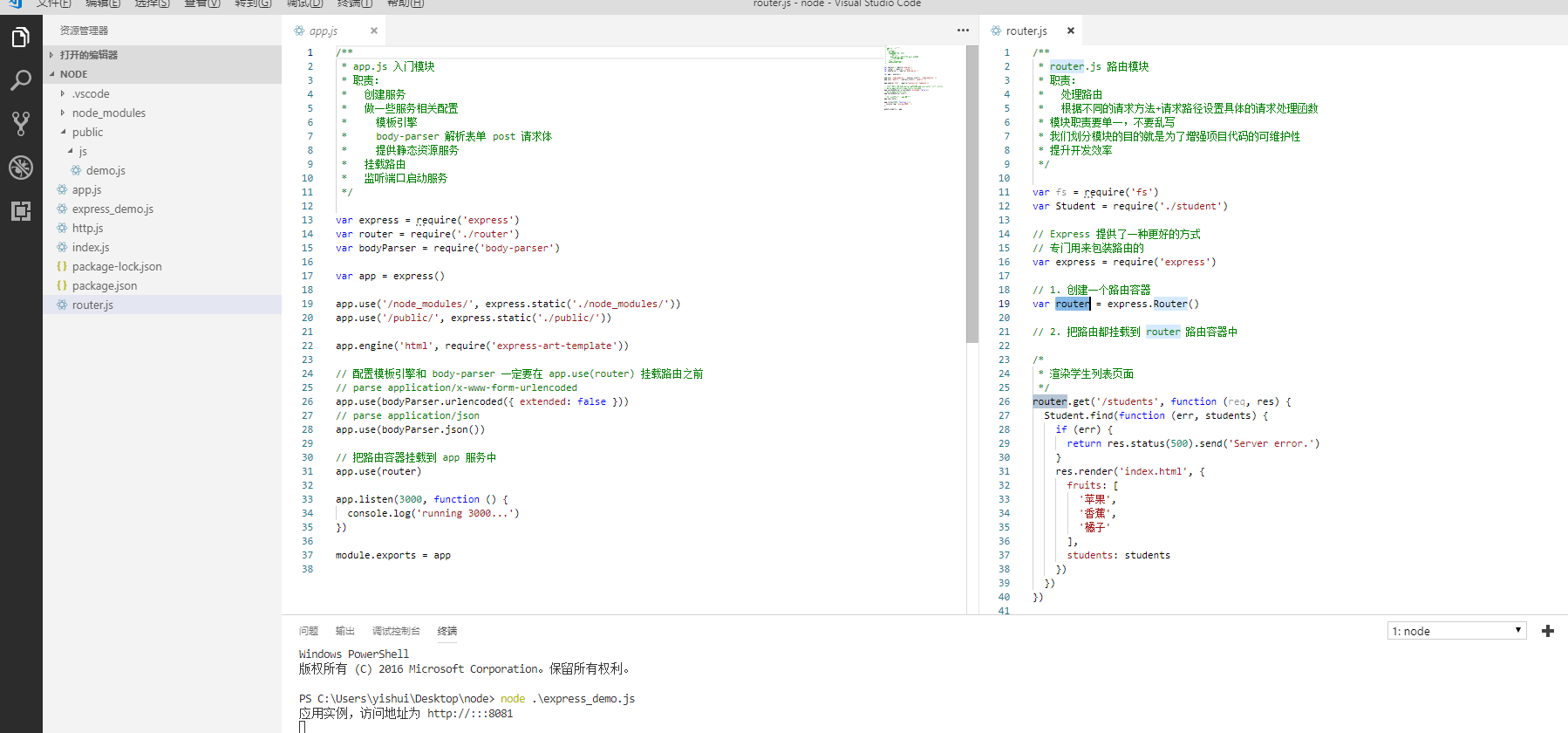Viewport: 1568px width, 733px height.
Task: Switch to the app.js editor tab
Action: click(334, 31)
